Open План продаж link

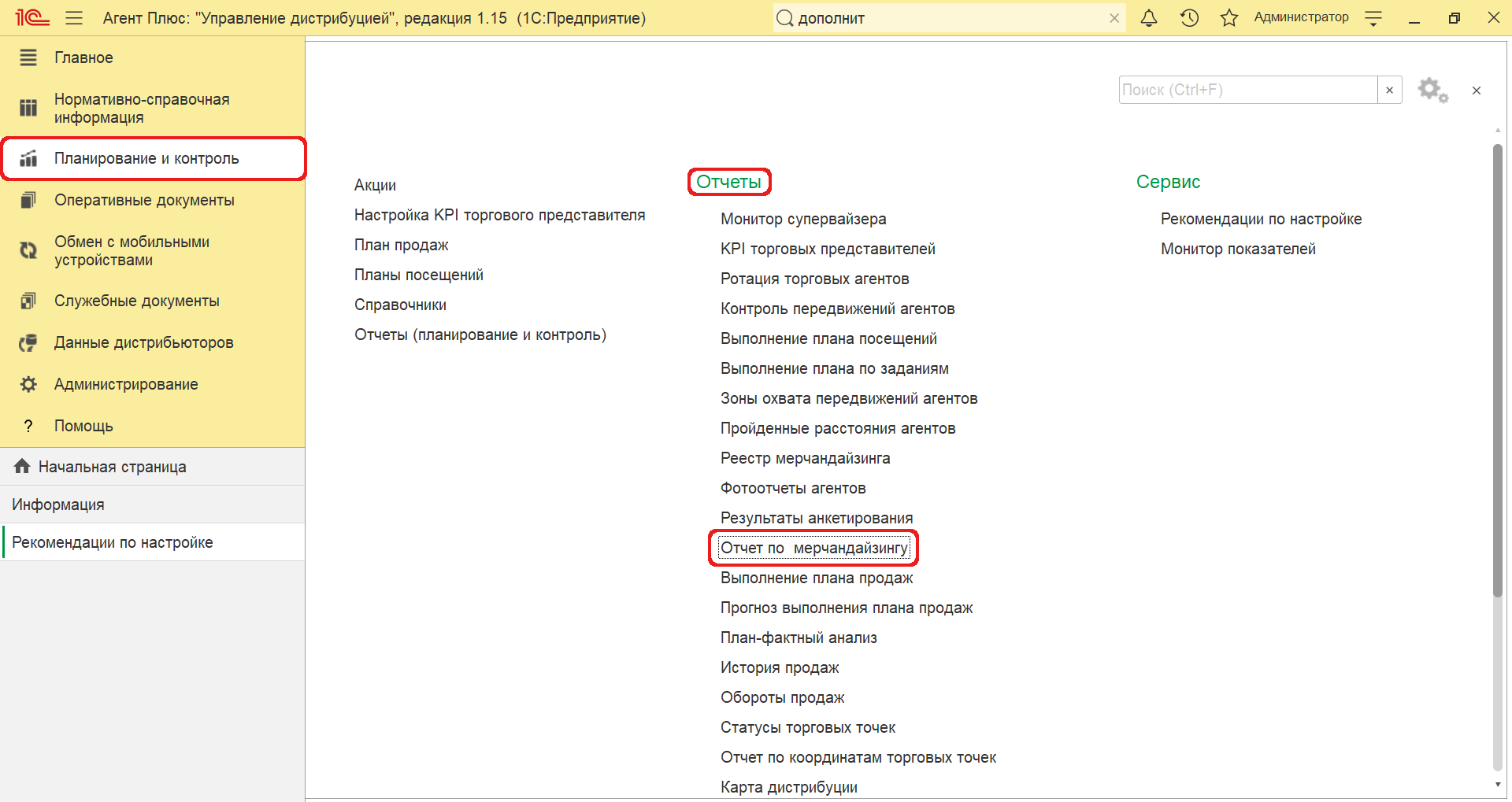click(401, 245)
